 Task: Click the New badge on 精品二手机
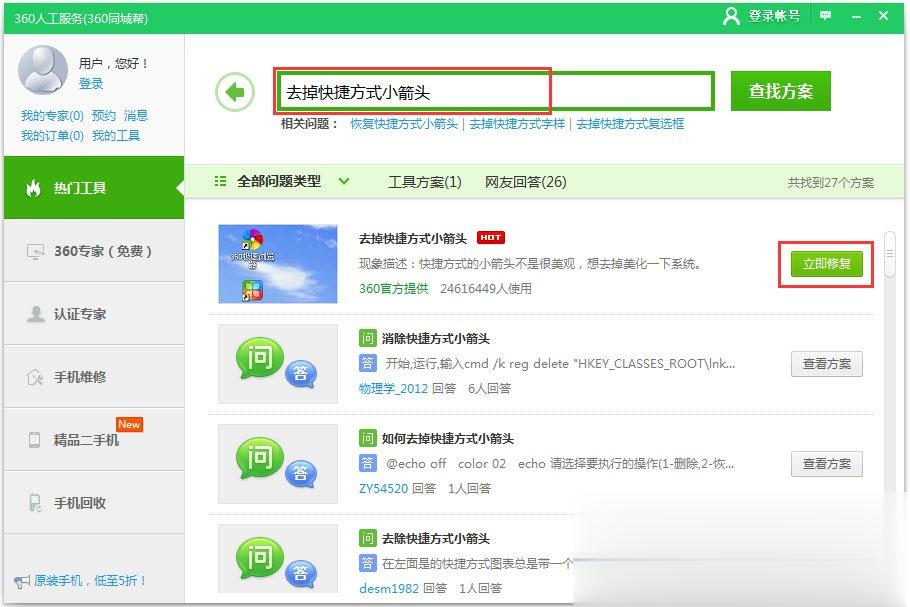[129, 424]
